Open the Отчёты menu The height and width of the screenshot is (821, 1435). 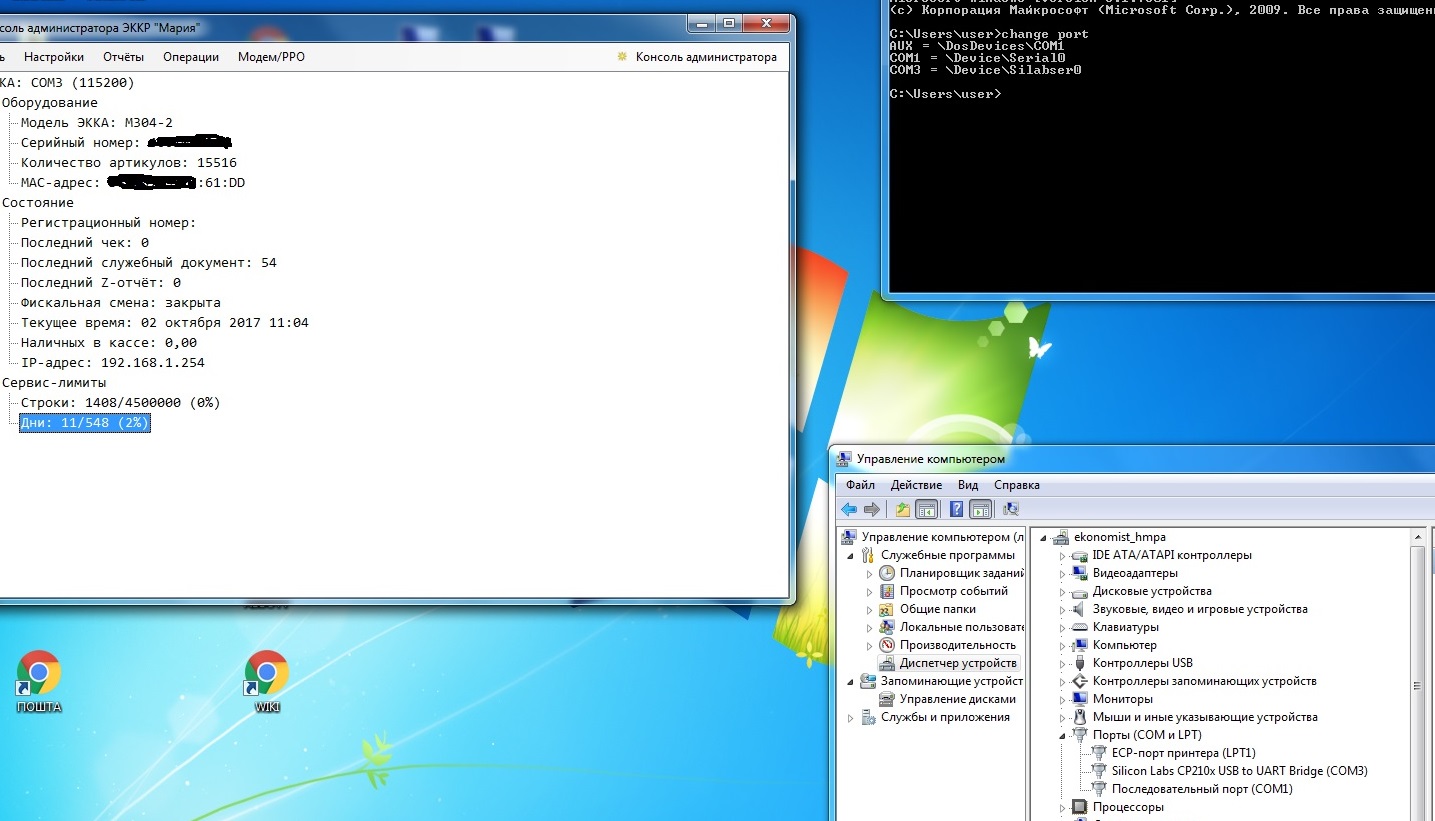pos(123,57)
